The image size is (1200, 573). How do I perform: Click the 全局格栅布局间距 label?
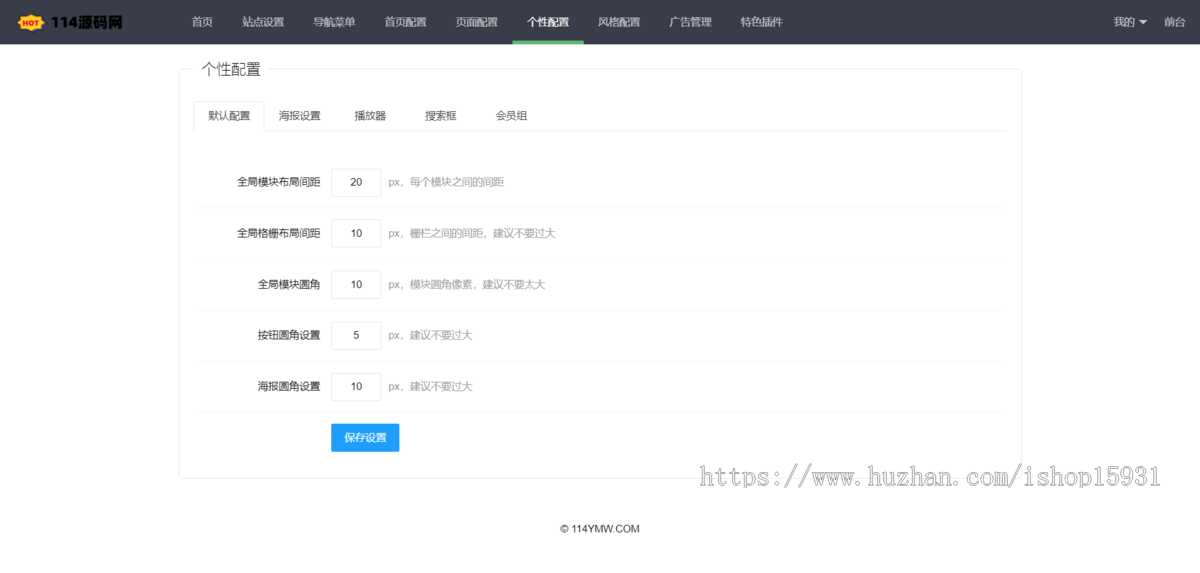pos(278,233)
